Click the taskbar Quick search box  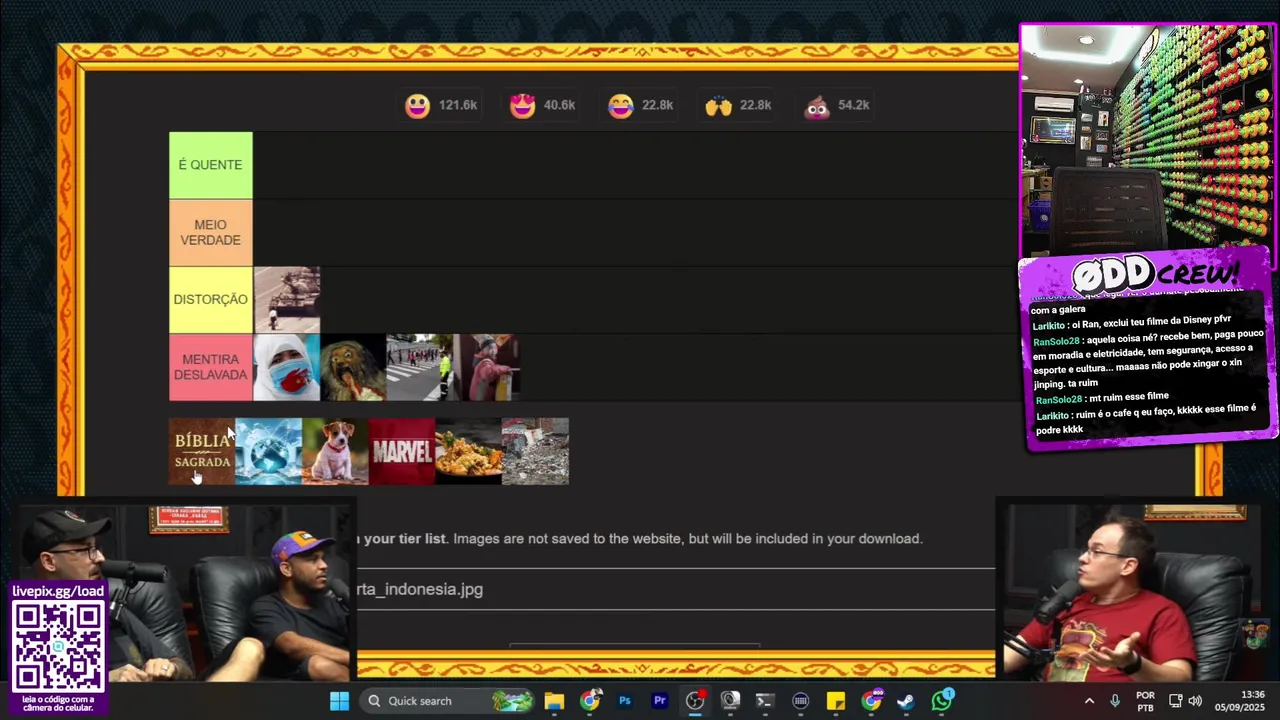click(448, 701)
